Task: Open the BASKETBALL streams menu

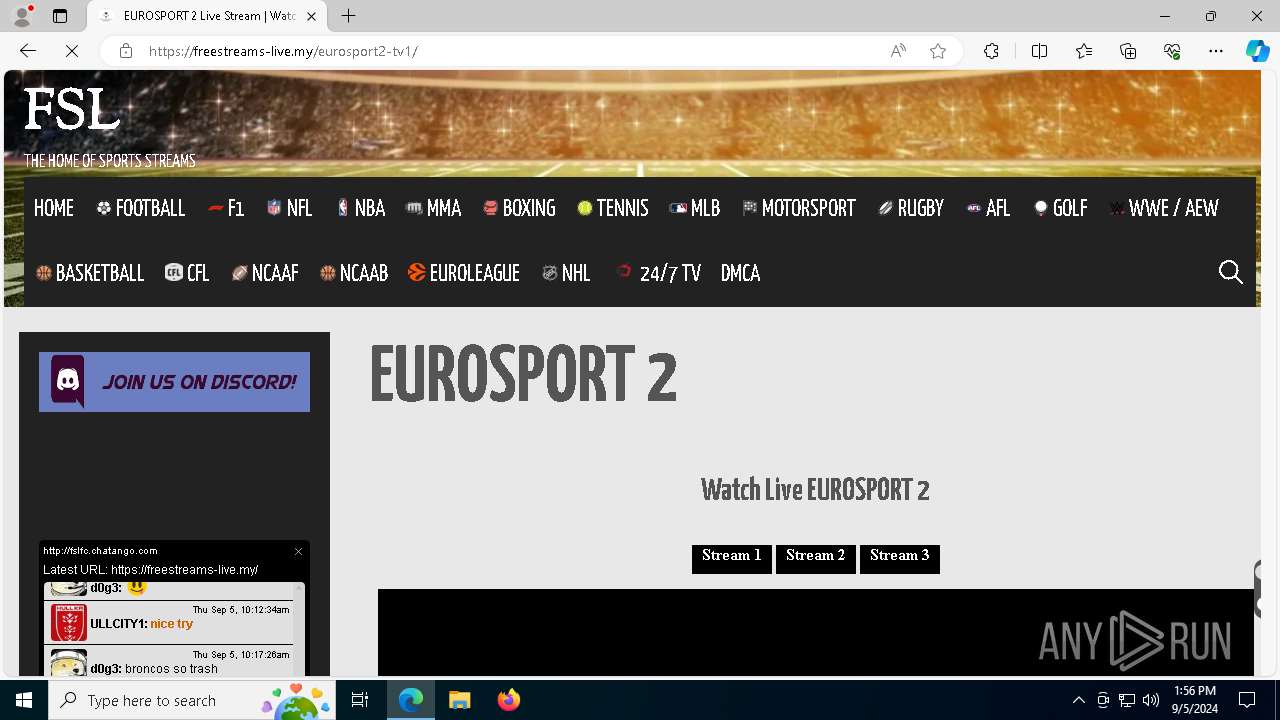Action: click(90, 273)
